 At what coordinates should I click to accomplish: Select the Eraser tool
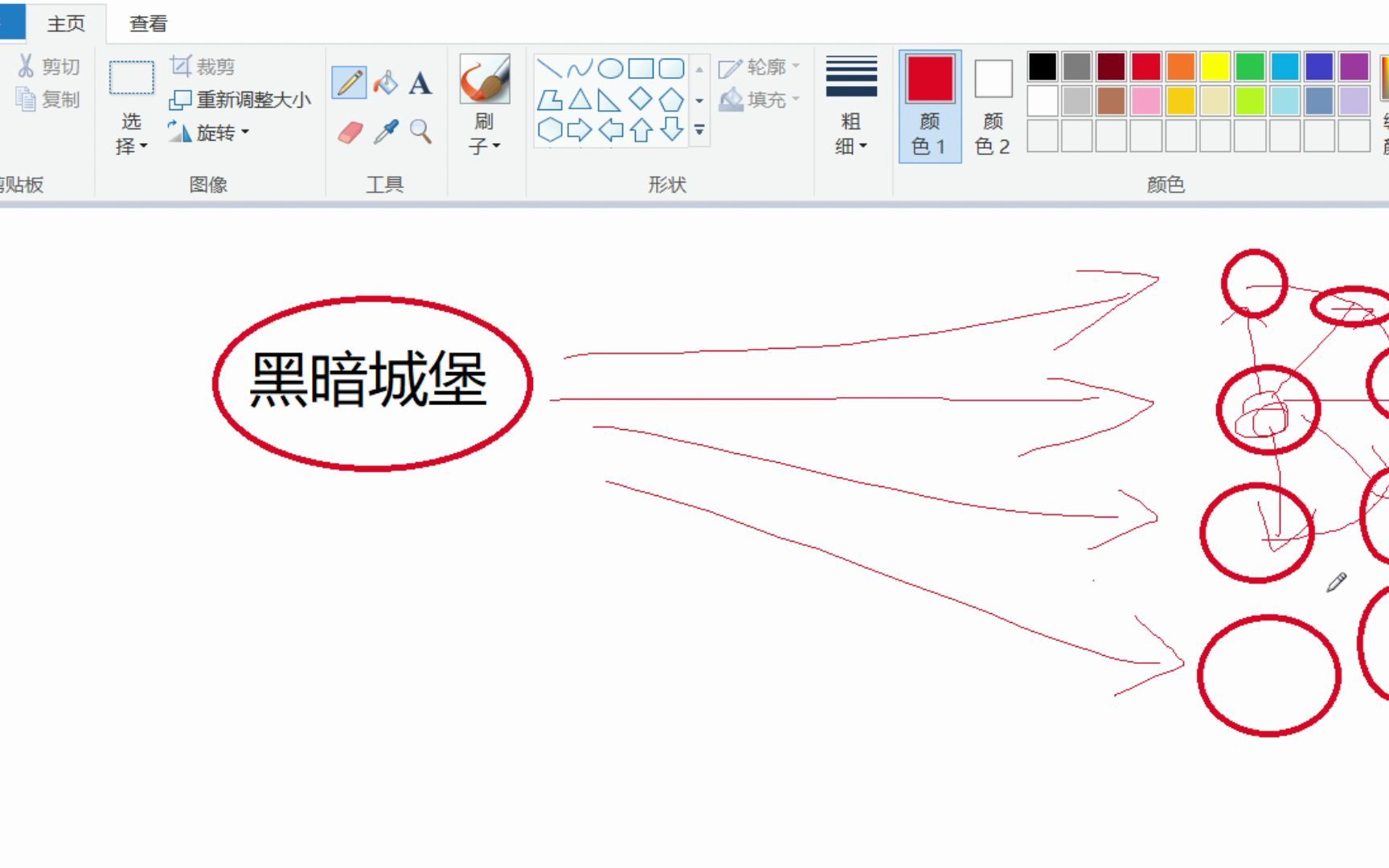(x=350, y=132)
